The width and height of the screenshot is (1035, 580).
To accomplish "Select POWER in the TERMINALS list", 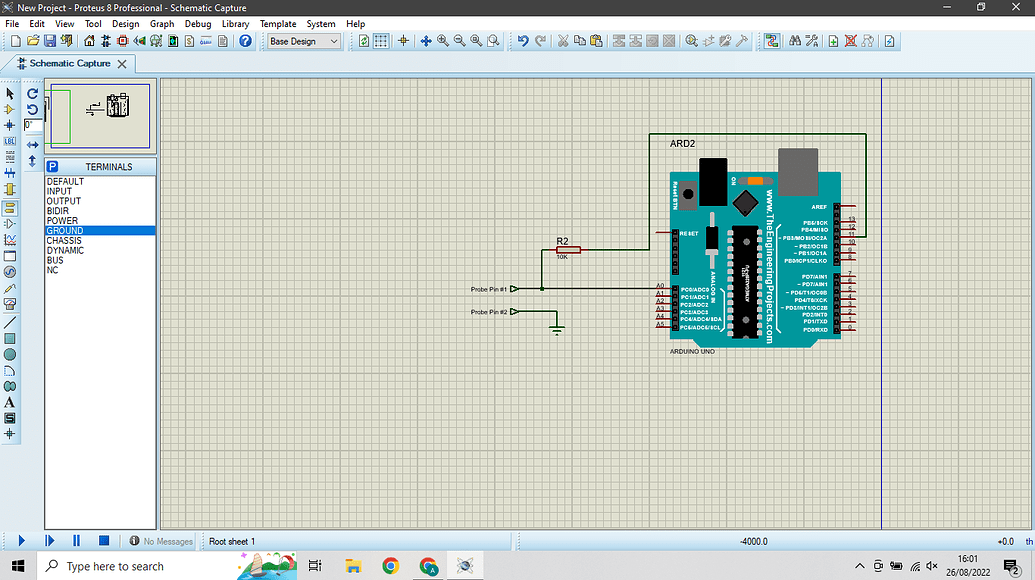I will (62, 220).
